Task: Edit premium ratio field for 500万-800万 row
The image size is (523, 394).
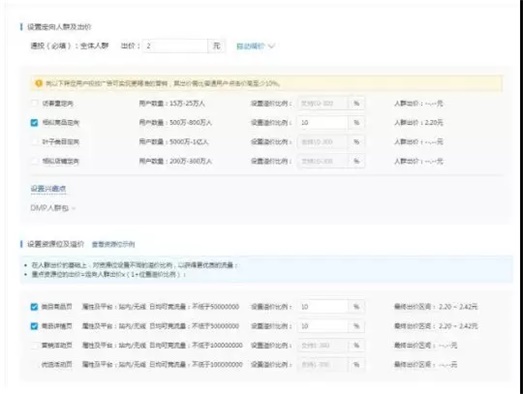Action: [x=323, y=123]
